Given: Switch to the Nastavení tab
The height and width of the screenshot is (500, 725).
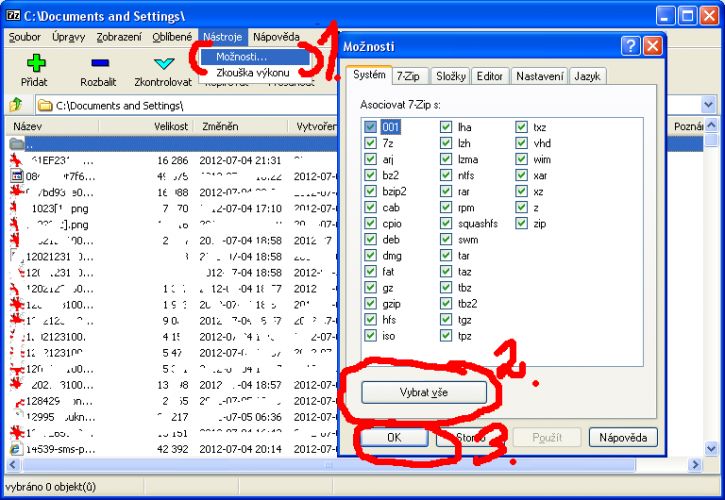Looking at the screenshot, I should coord(540,76).
